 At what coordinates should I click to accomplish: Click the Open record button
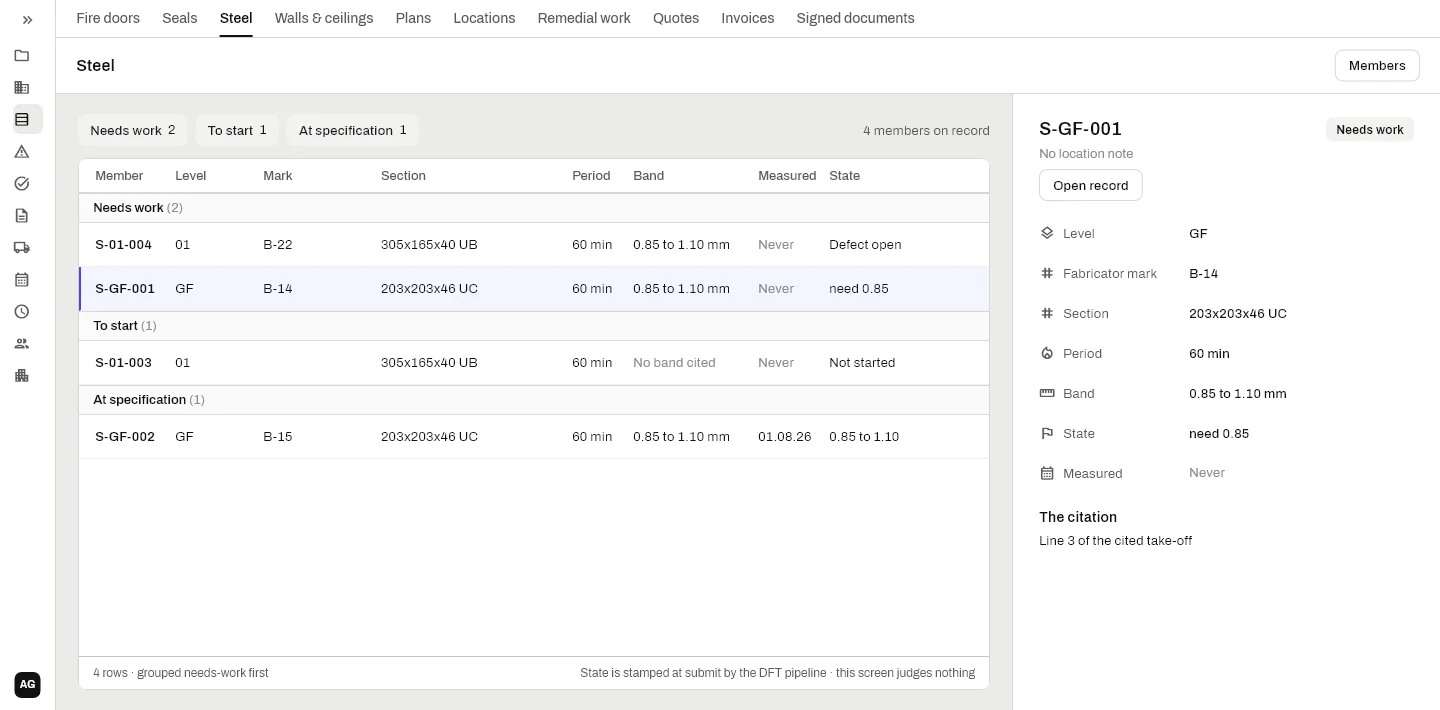pos(1090,186)
